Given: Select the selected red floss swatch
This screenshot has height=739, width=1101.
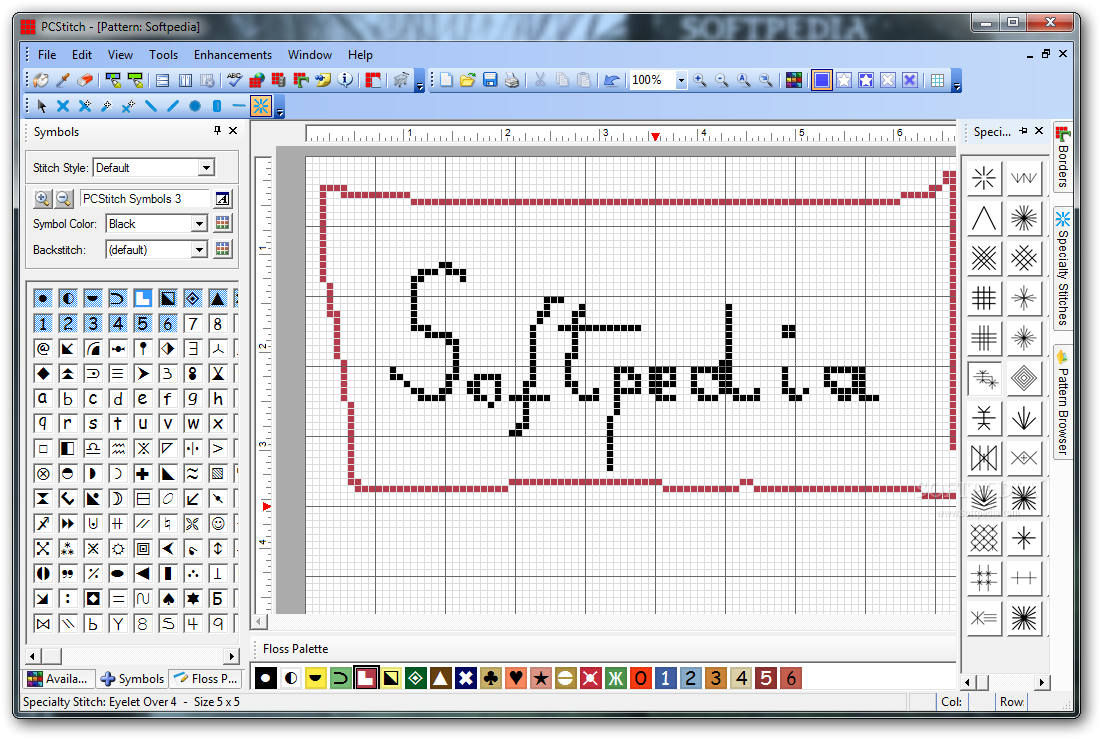Looking at the screenshot, I should click(366, 678).
